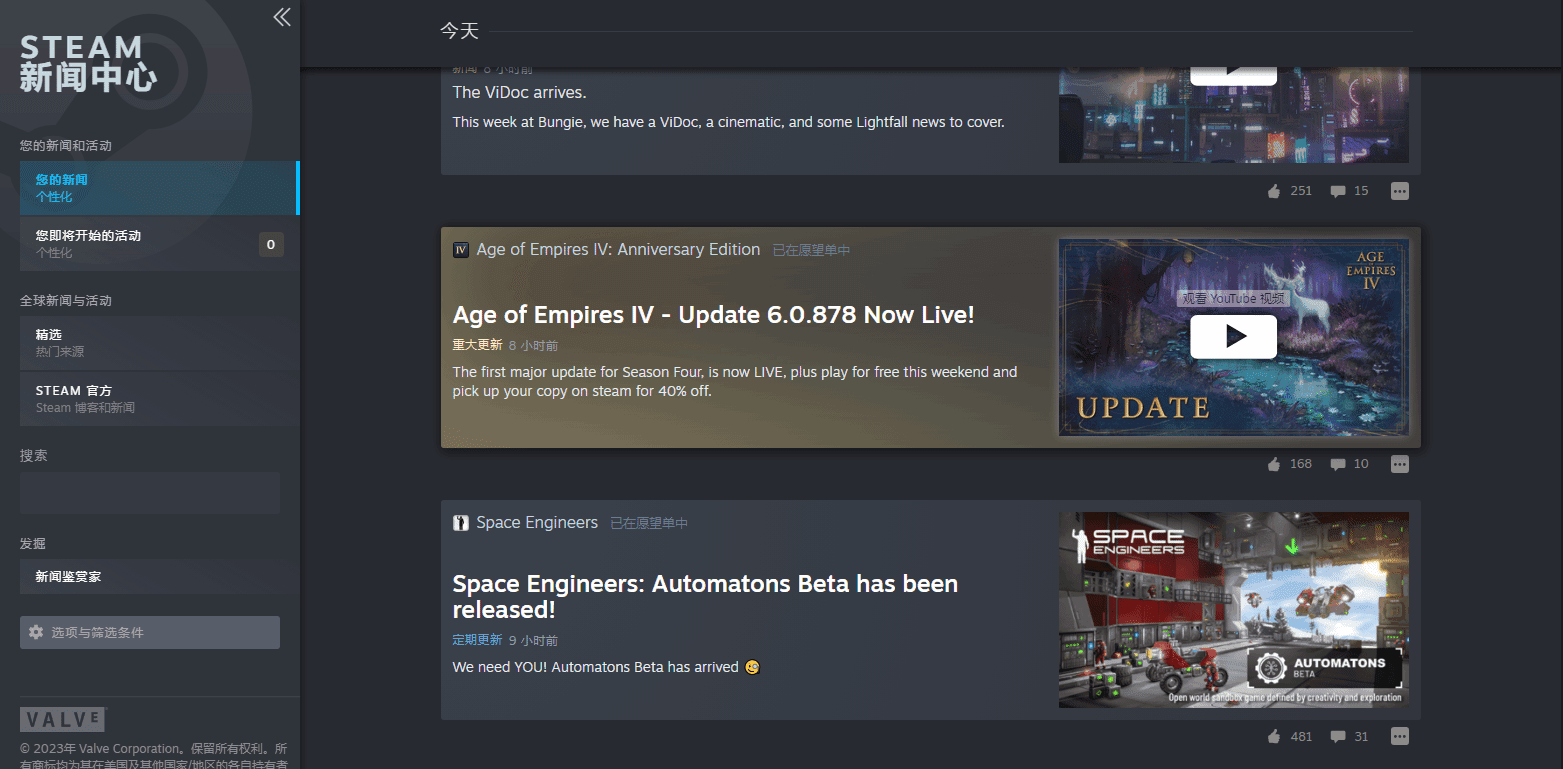Screen dimensions: 1563x769
Task: Open more options for Age of Empires post
Action: click(x=1400, y=464)
